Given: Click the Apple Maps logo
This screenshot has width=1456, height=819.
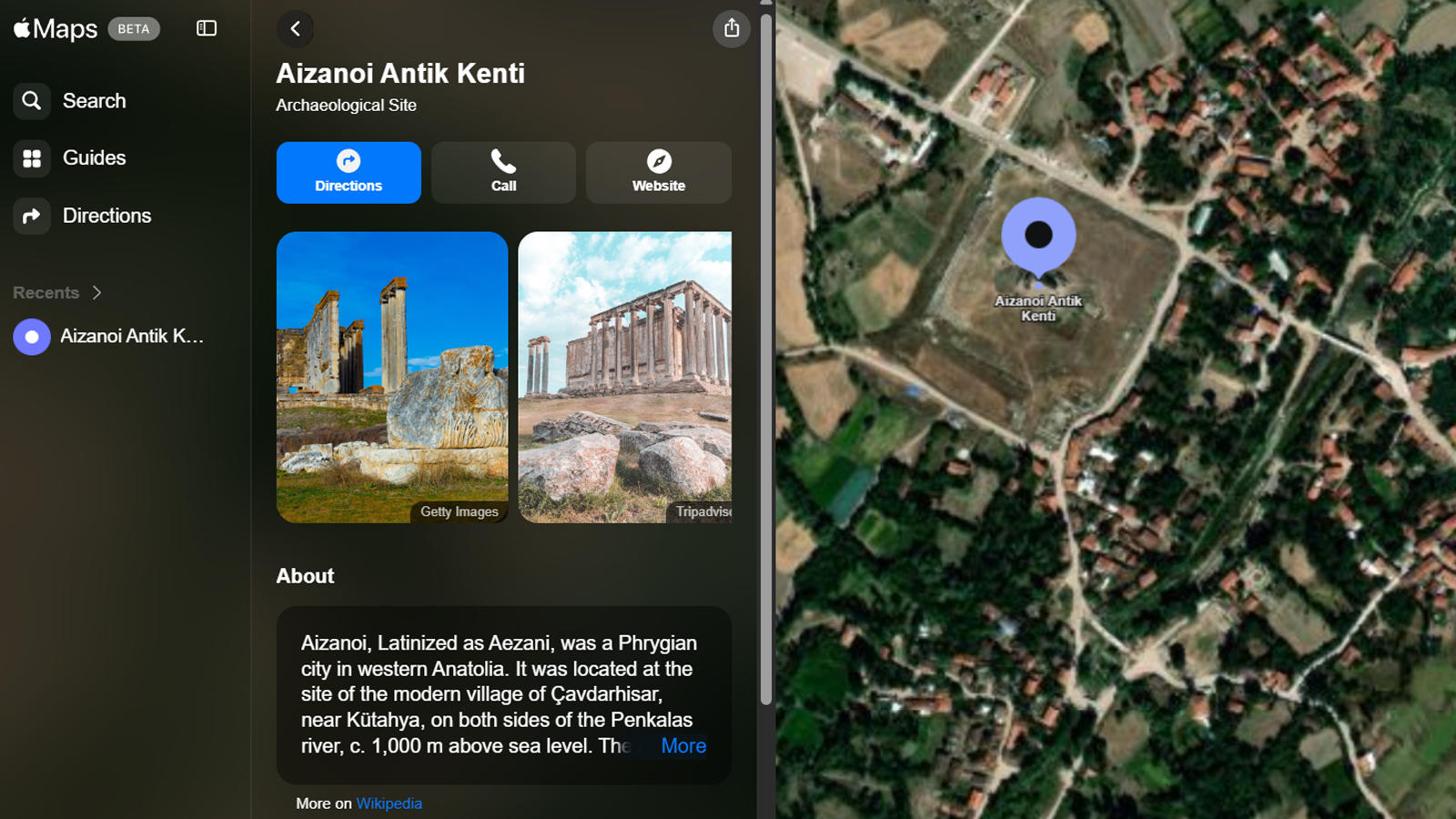Looking at the screenshot, I should [55, 28].
